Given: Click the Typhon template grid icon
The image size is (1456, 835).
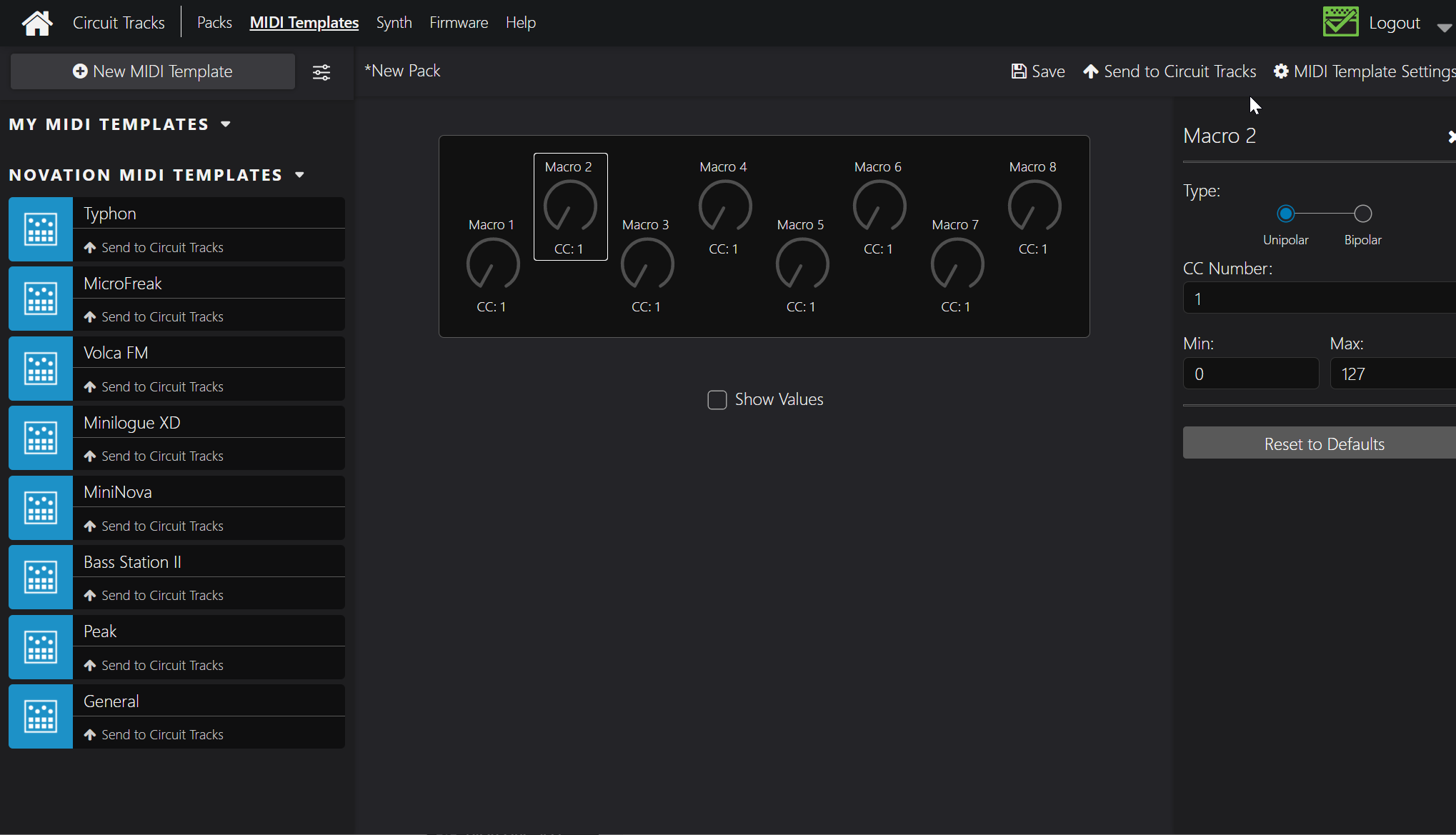Looking at the screenshot, I should (x=41, y=229).
